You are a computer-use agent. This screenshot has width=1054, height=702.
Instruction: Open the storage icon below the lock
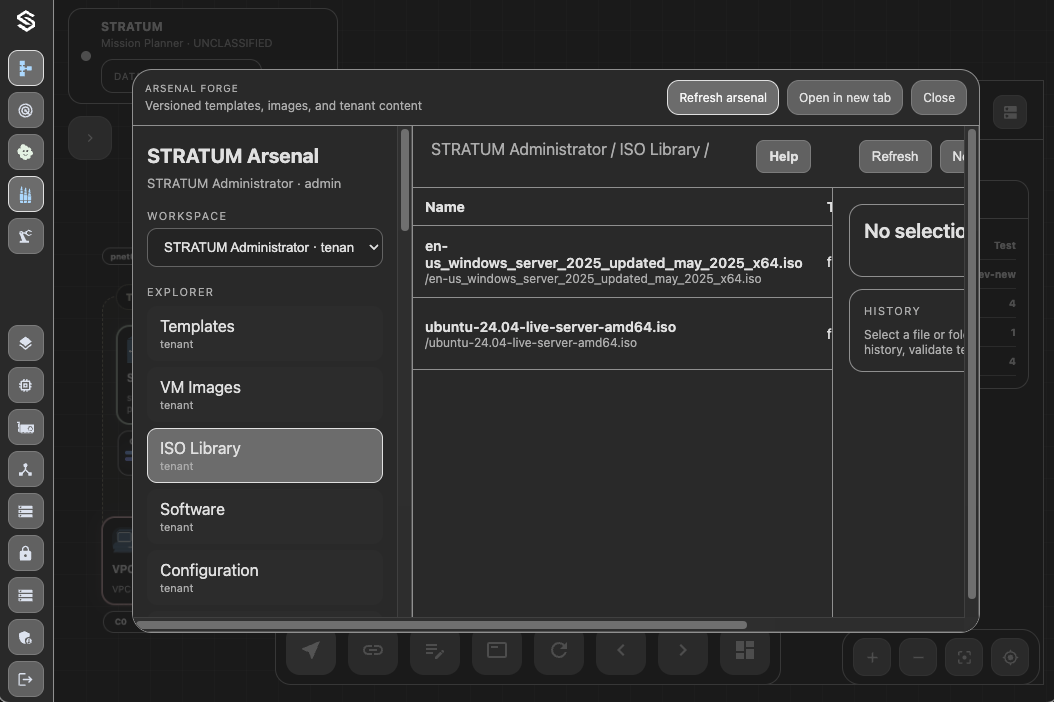[26, 595]
